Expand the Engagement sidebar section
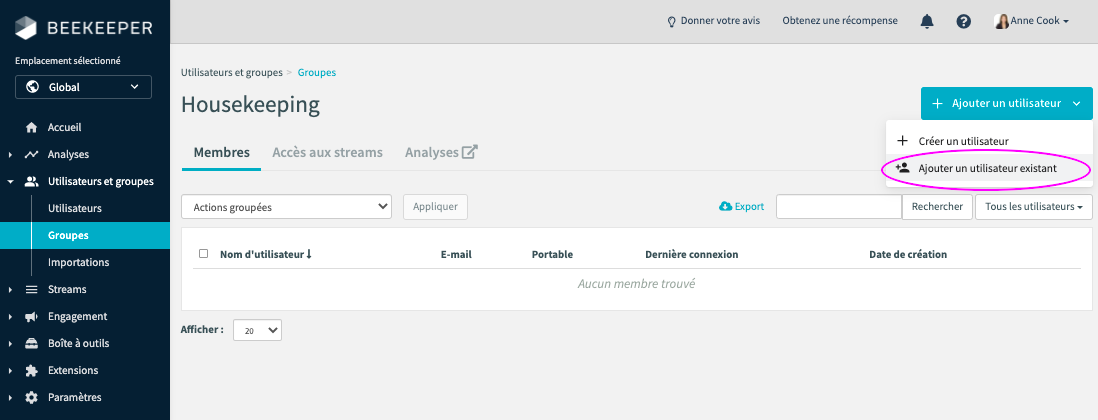1098x420 pixels. 10,317
